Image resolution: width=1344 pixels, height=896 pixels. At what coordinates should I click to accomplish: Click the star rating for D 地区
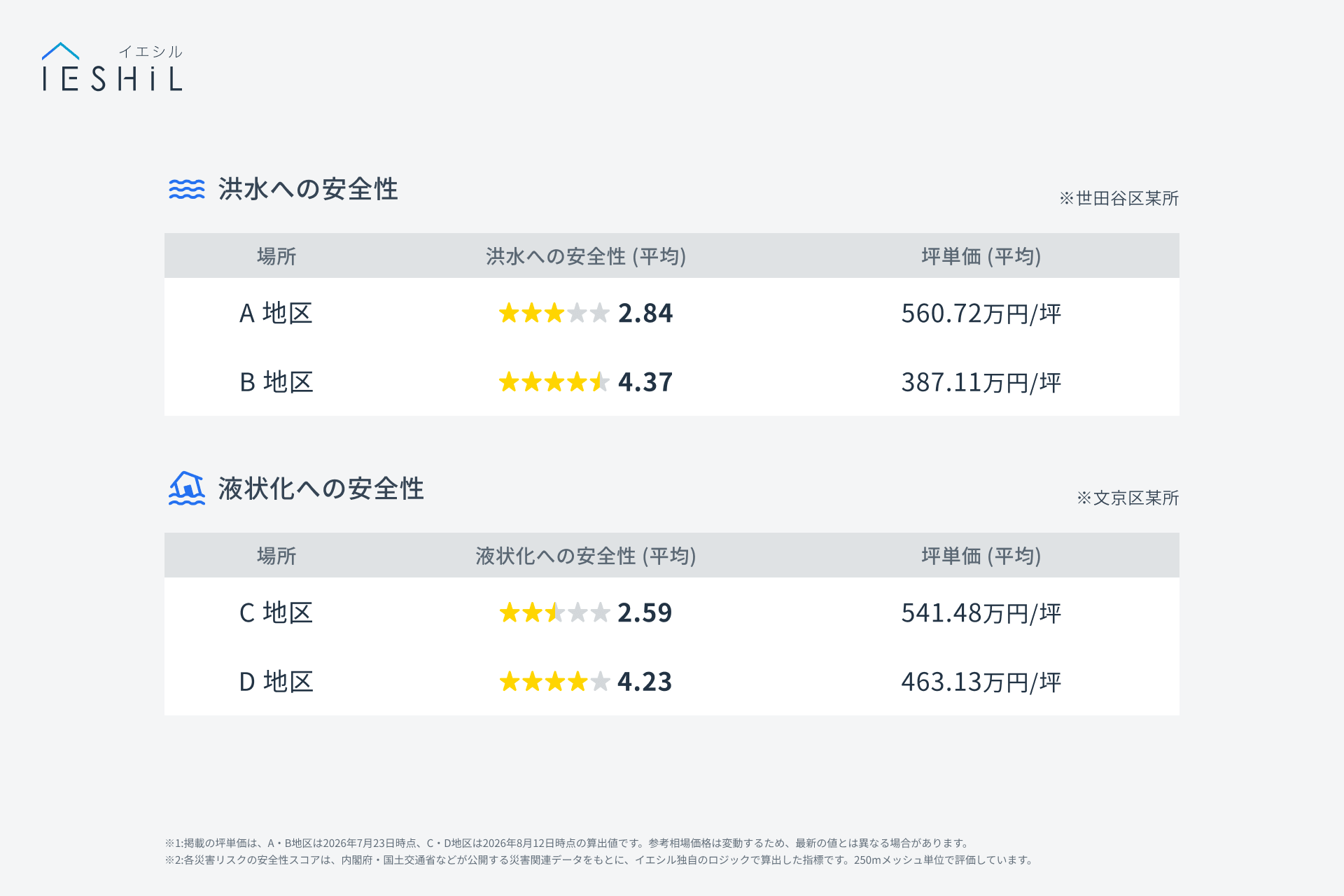554,681
